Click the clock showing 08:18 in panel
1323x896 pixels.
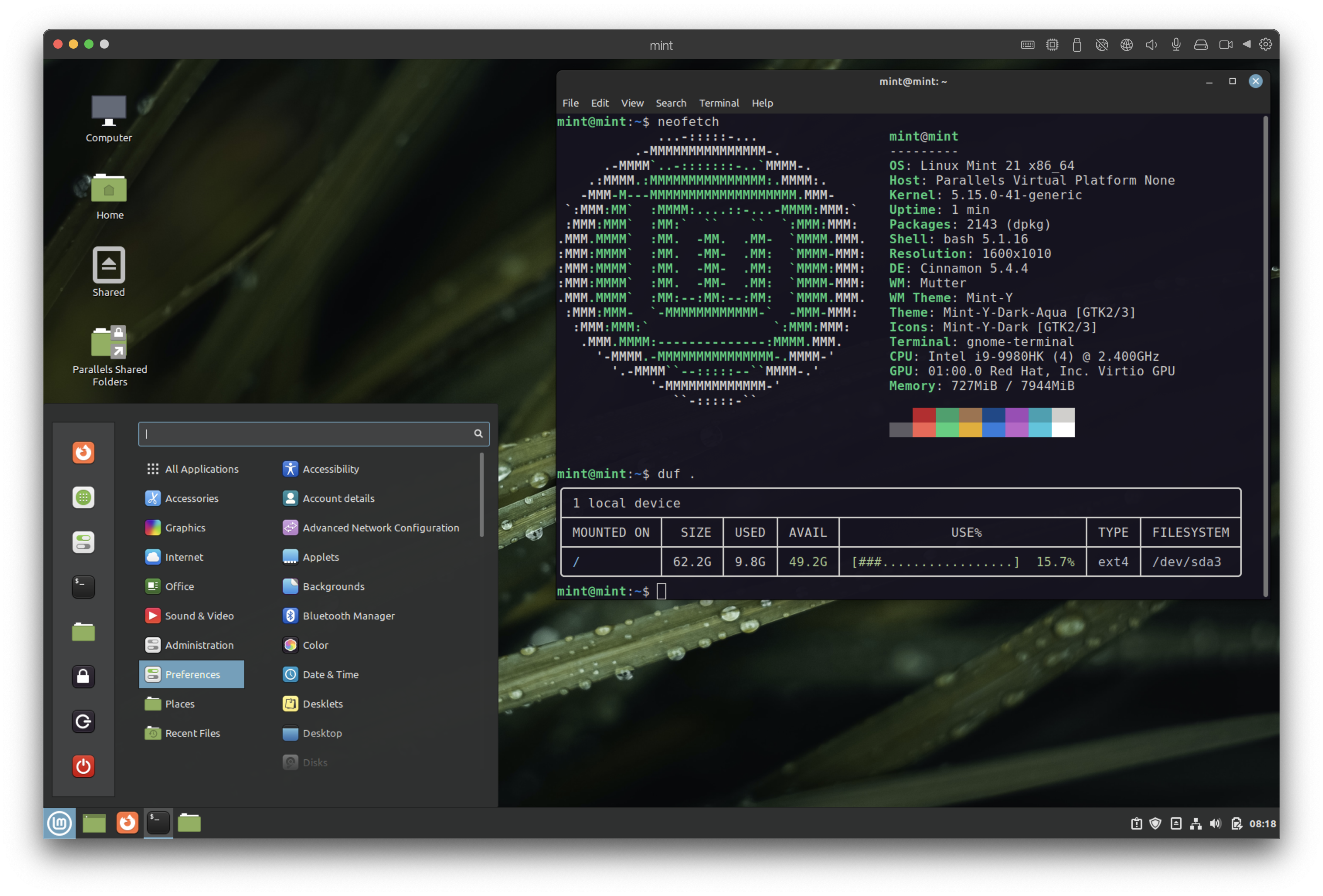click(x=1262, y=824)
